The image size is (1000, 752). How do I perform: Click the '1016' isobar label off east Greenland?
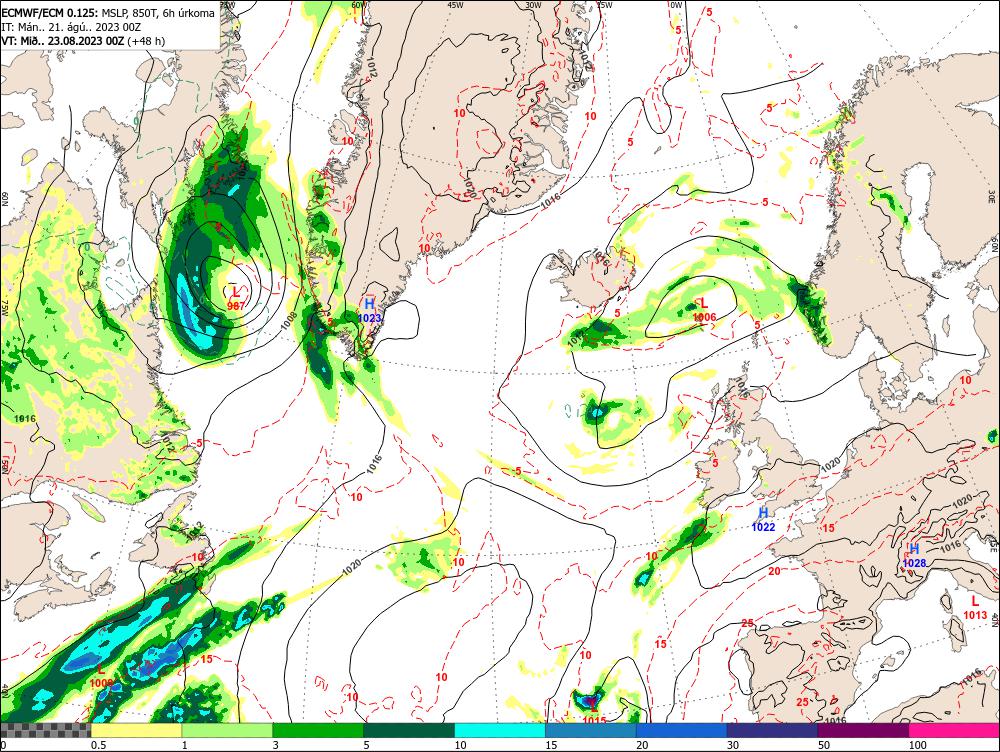[550, 201]
